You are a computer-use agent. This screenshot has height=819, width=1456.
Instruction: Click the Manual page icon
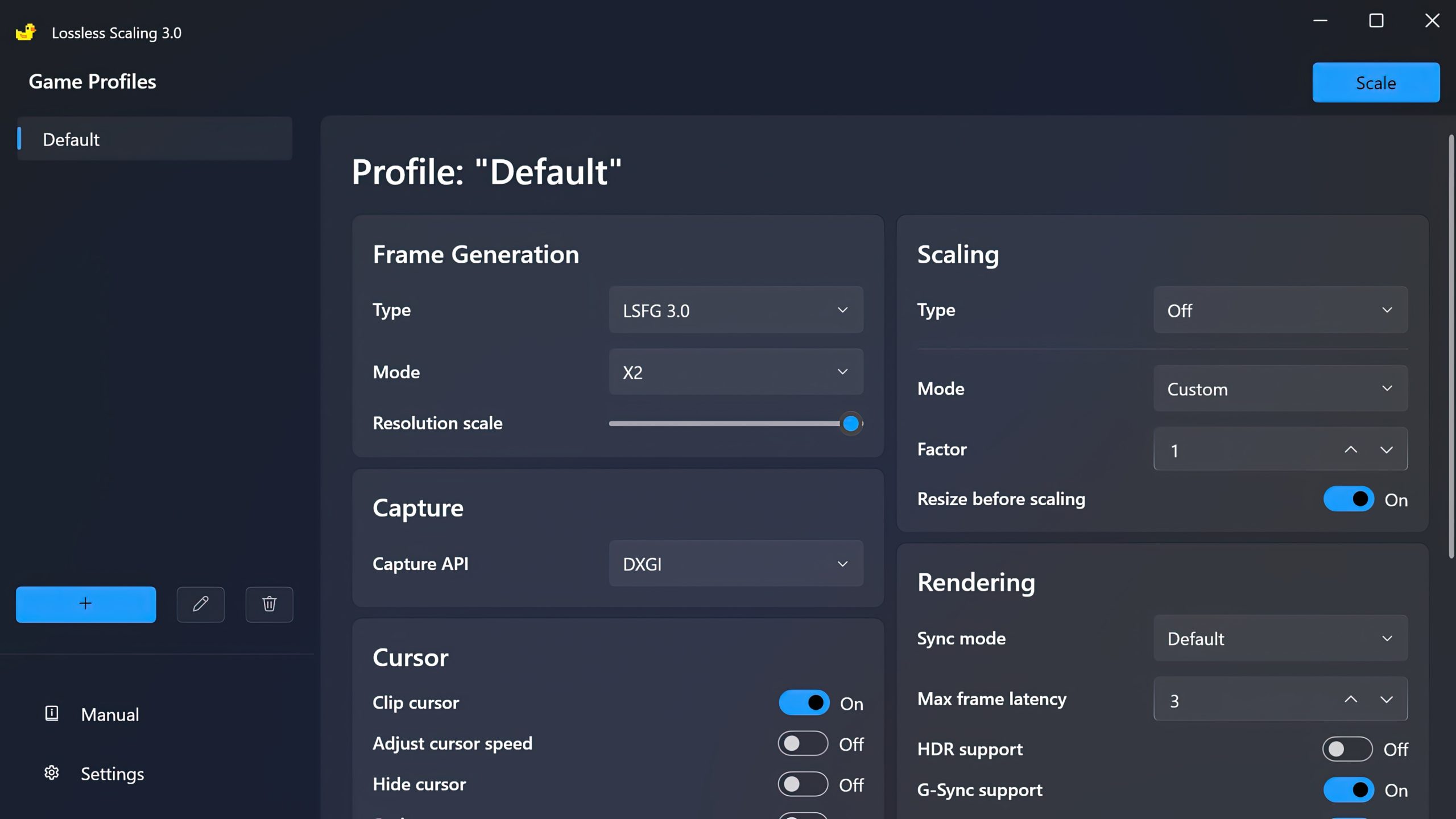click(x=51, y=714)
